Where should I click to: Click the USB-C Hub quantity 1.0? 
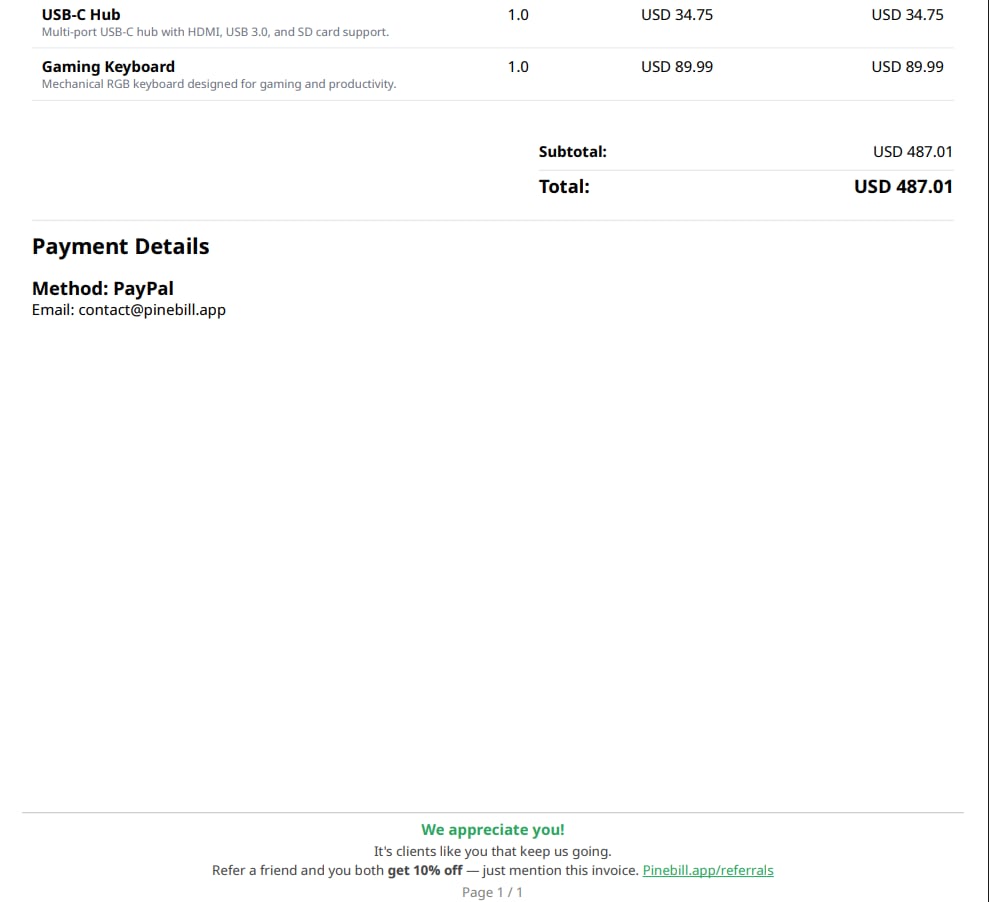pos(518,15)
